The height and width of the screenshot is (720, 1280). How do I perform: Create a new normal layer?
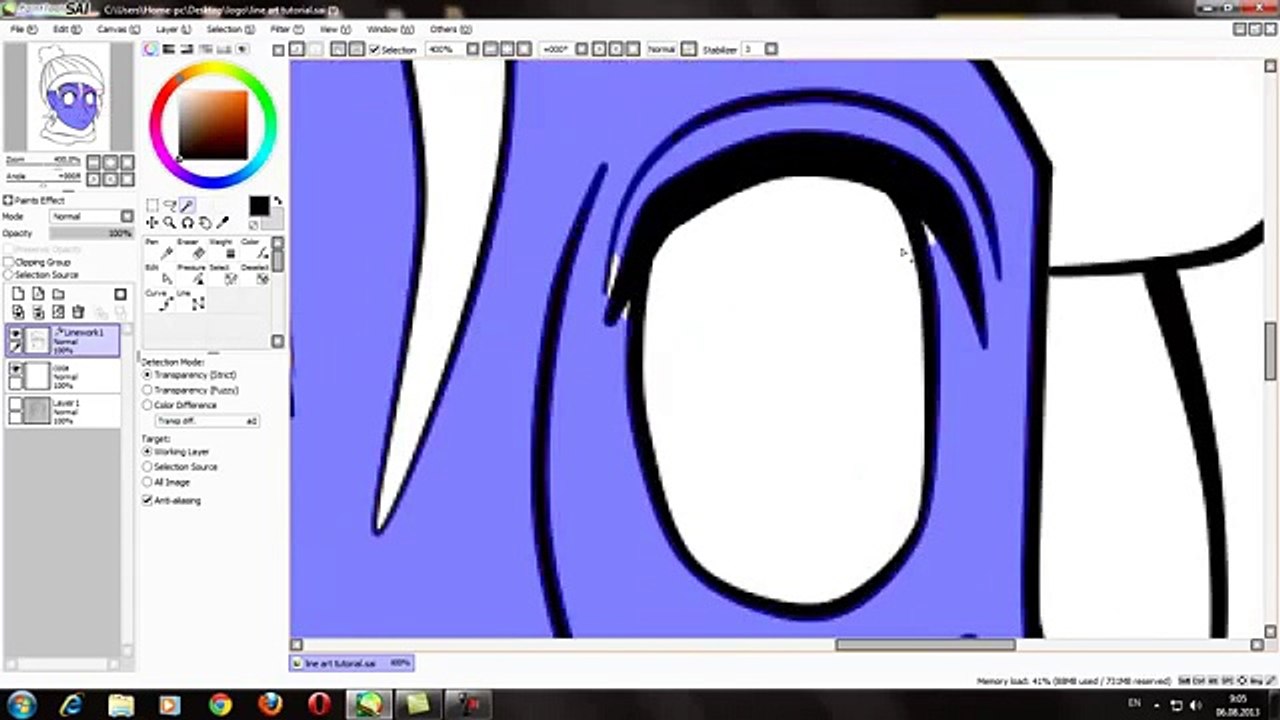[x=18, y=294]
